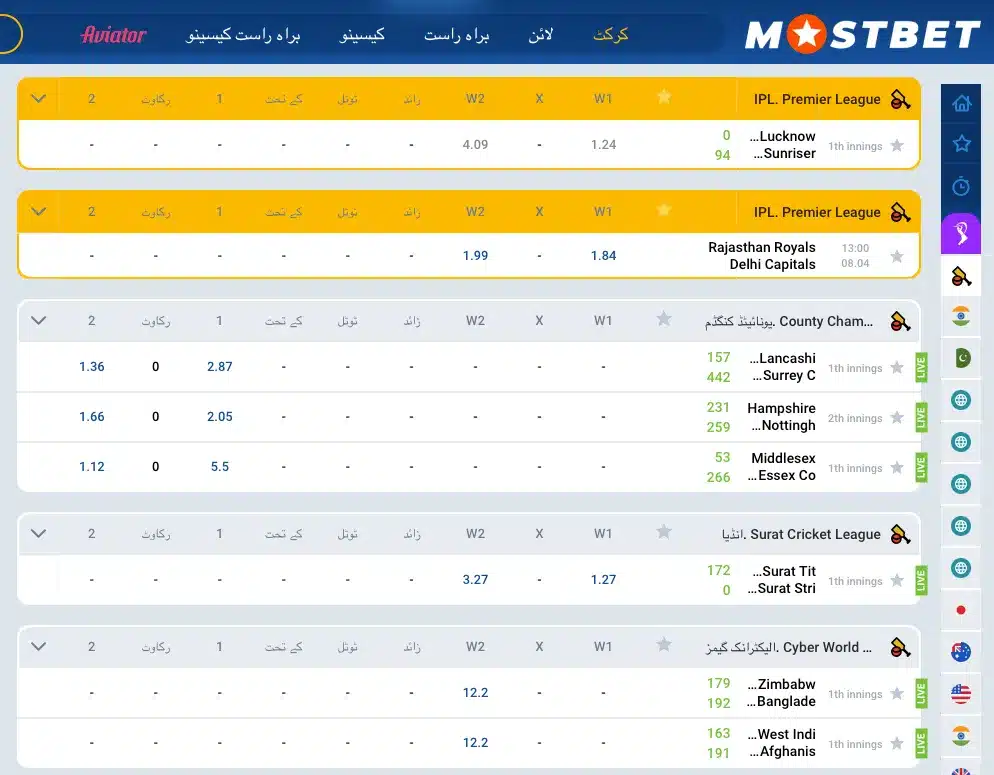The height and width of the screenshot is (775, 994).
Task: Select the USA flag icon in the sidebar
Action: pos(961,693)
